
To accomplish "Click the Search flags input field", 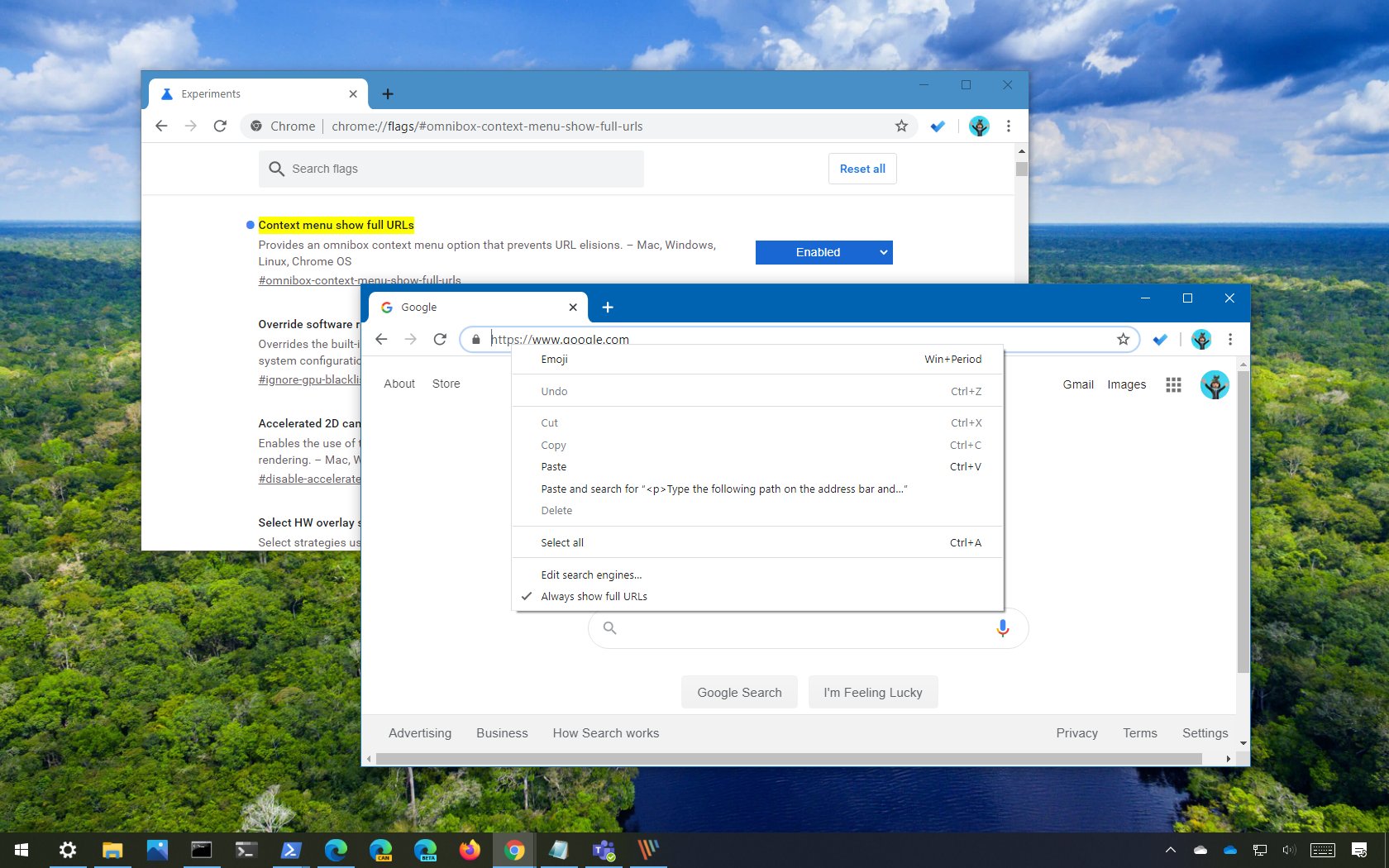I will coord(451,169).
